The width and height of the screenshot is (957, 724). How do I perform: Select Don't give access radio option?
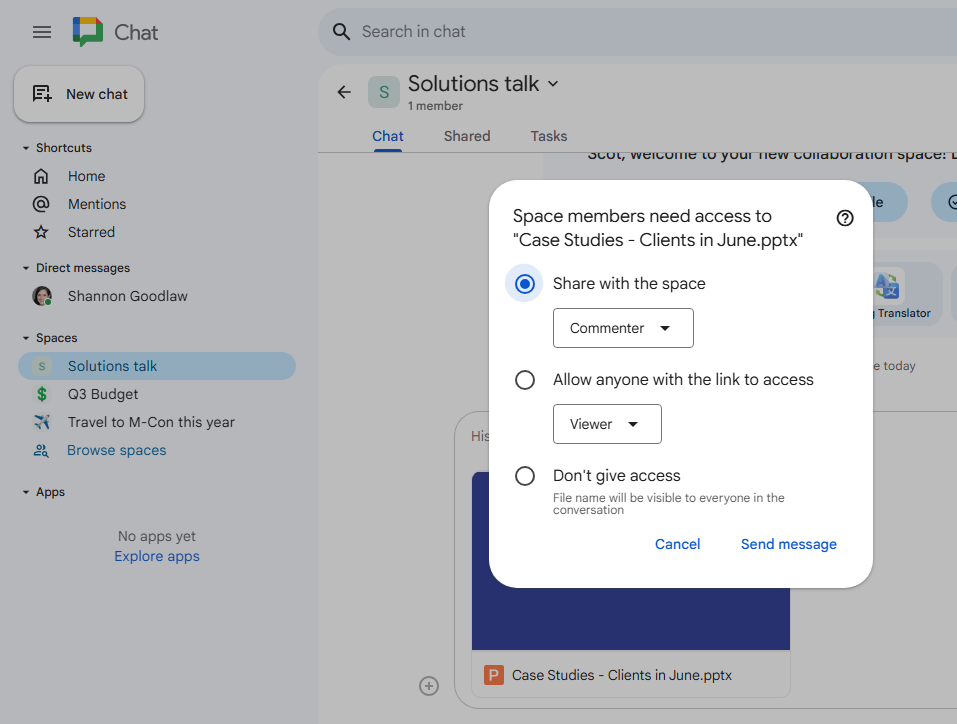tap(525, 476)
